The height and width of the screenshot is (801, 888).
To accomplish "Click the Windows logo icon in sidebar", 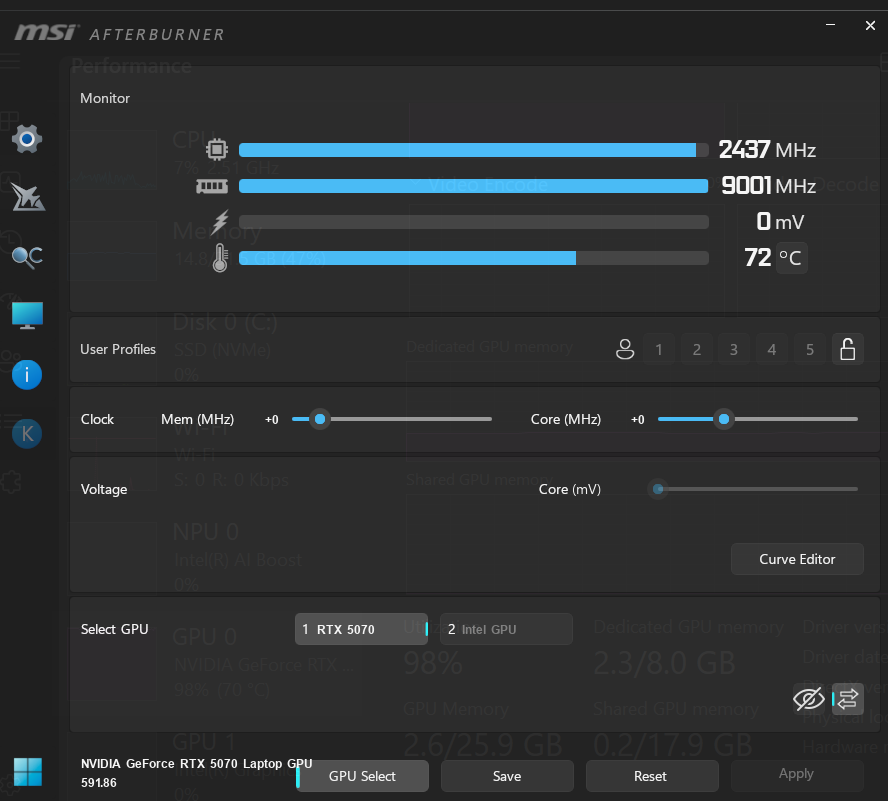I will coord(27,772).
